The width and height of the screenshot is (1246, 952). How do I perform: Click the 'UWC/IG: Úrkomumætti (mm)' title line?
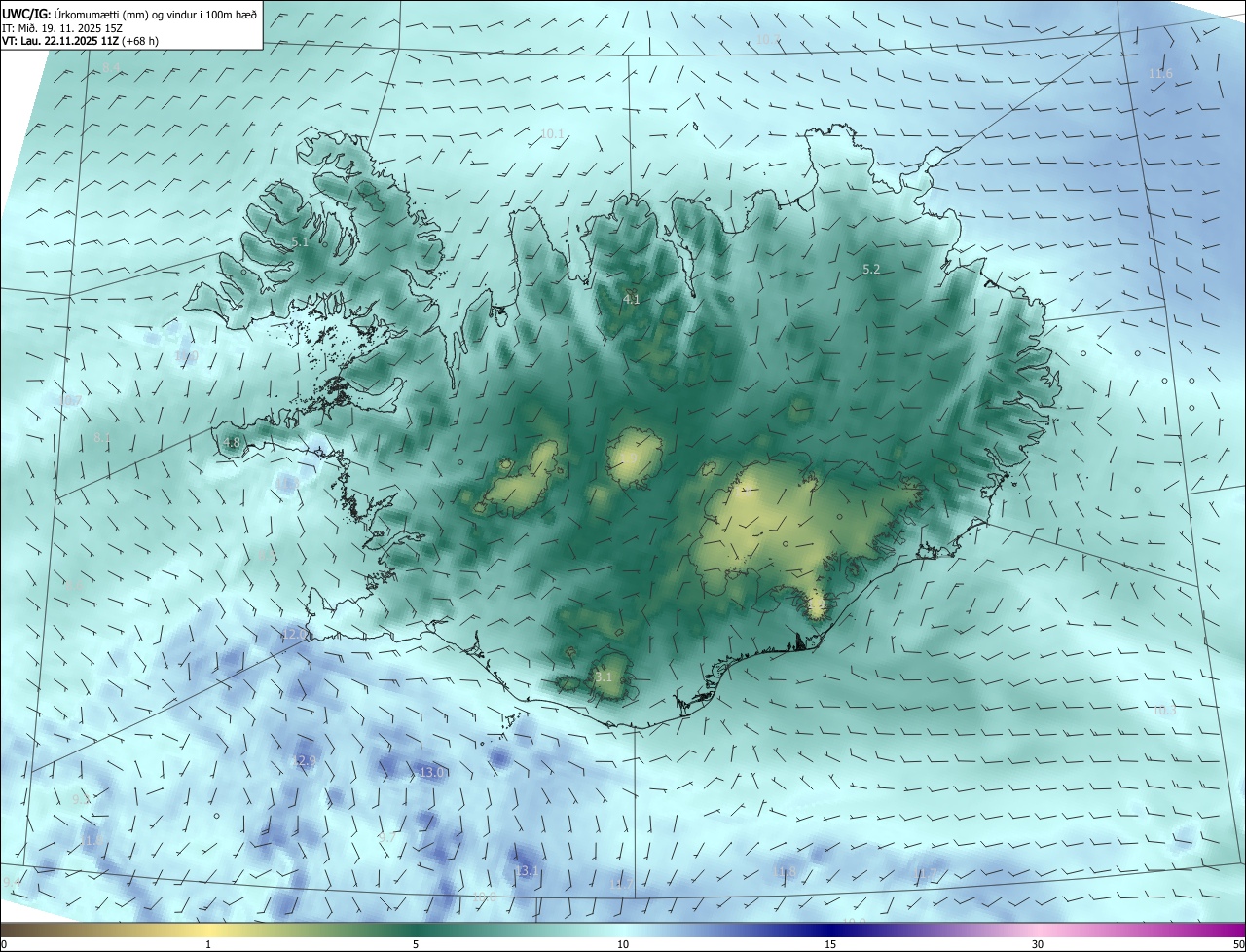click(x=129, y=15)
